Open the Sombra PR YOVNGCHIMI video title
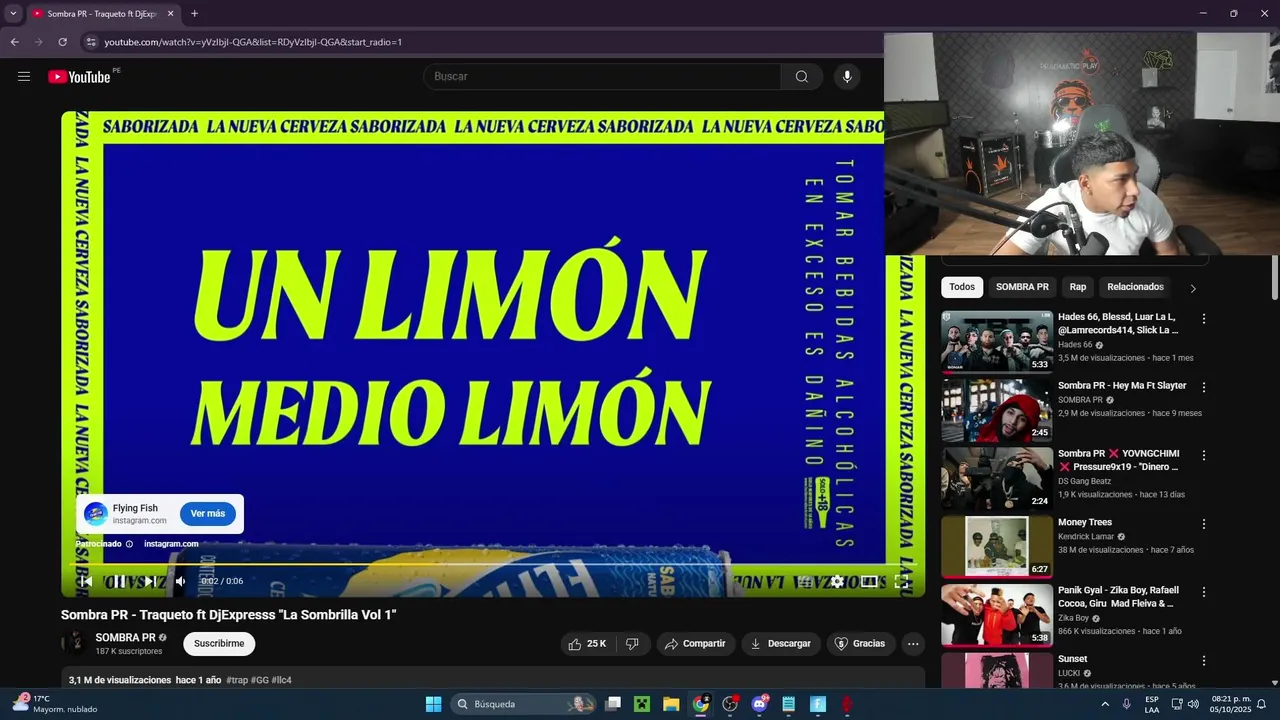1280x720 pixels. point(1118,460)
